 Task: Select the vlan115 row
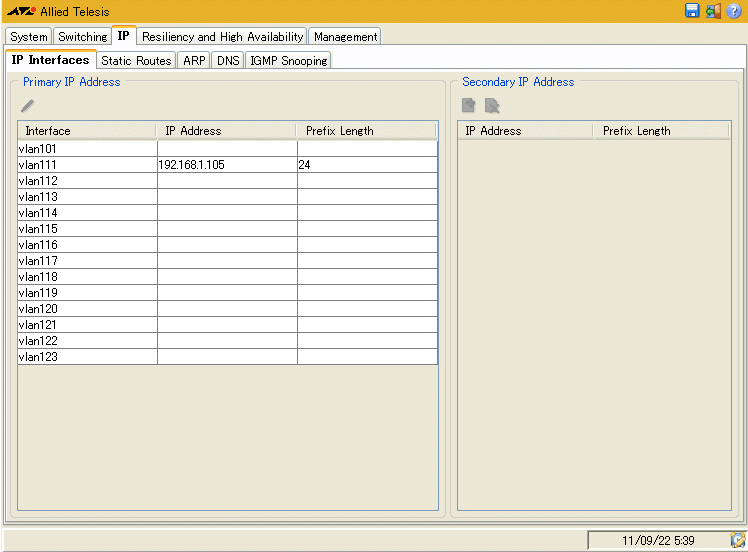(228, 229)
